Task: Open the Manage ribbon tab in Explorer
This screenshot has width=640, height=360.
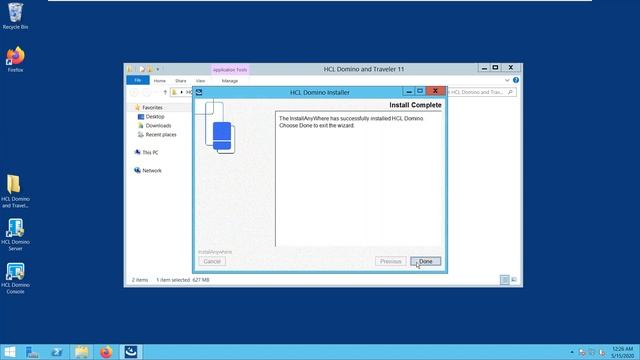Action: coord(230,81)
